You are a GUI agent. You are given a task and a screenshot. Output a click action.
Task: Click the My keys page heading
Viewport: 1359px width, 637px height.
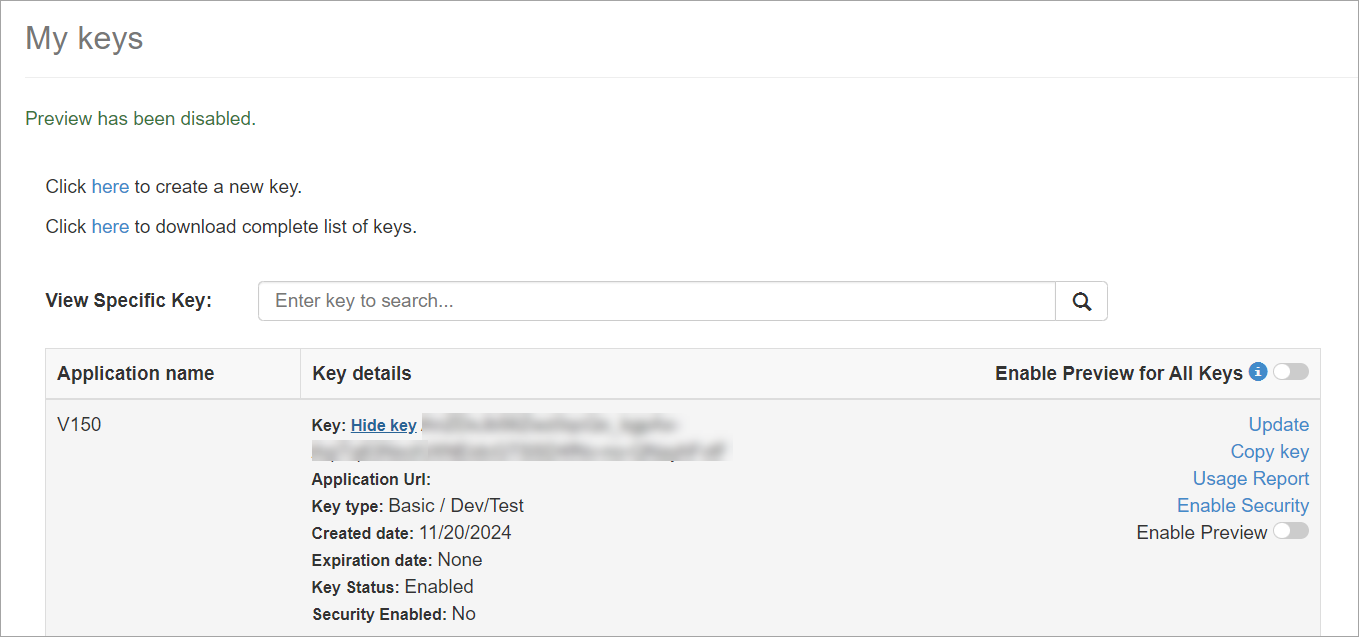click(x=84, y=38)
